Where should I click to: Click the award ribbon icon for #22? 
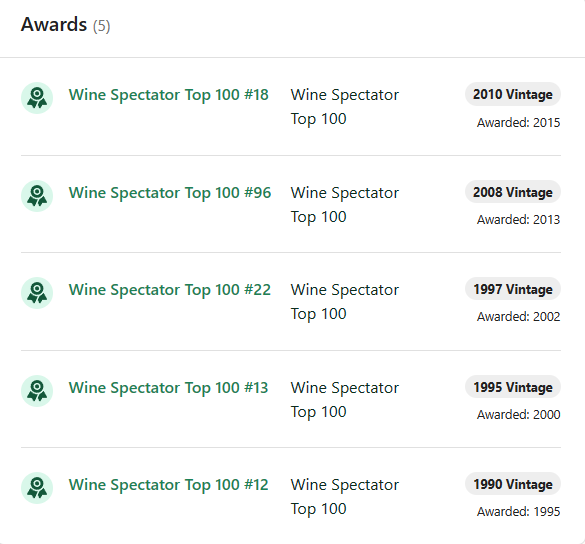pos(37,293)
